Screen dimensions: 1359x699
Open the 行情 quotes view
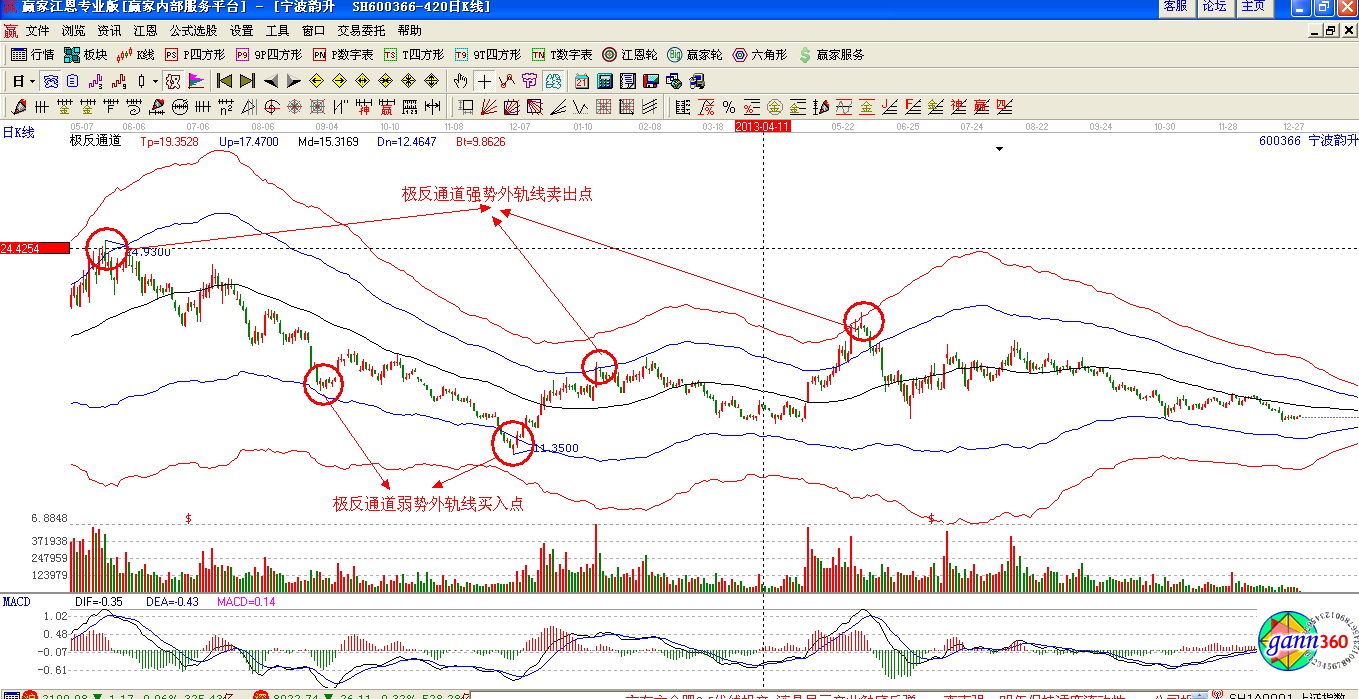(32, 55)
